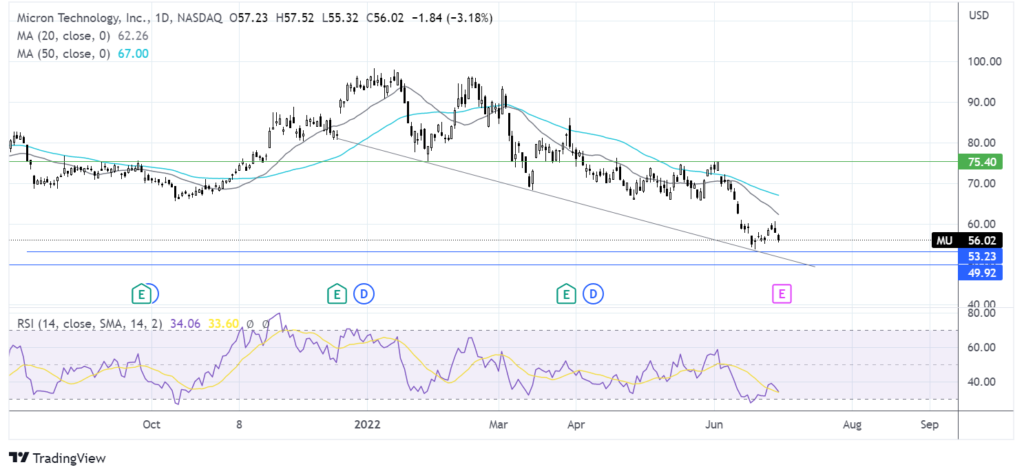The image size is (1024, 476).
Task: Click the O57.23 open value
Action: click(248, 19)
